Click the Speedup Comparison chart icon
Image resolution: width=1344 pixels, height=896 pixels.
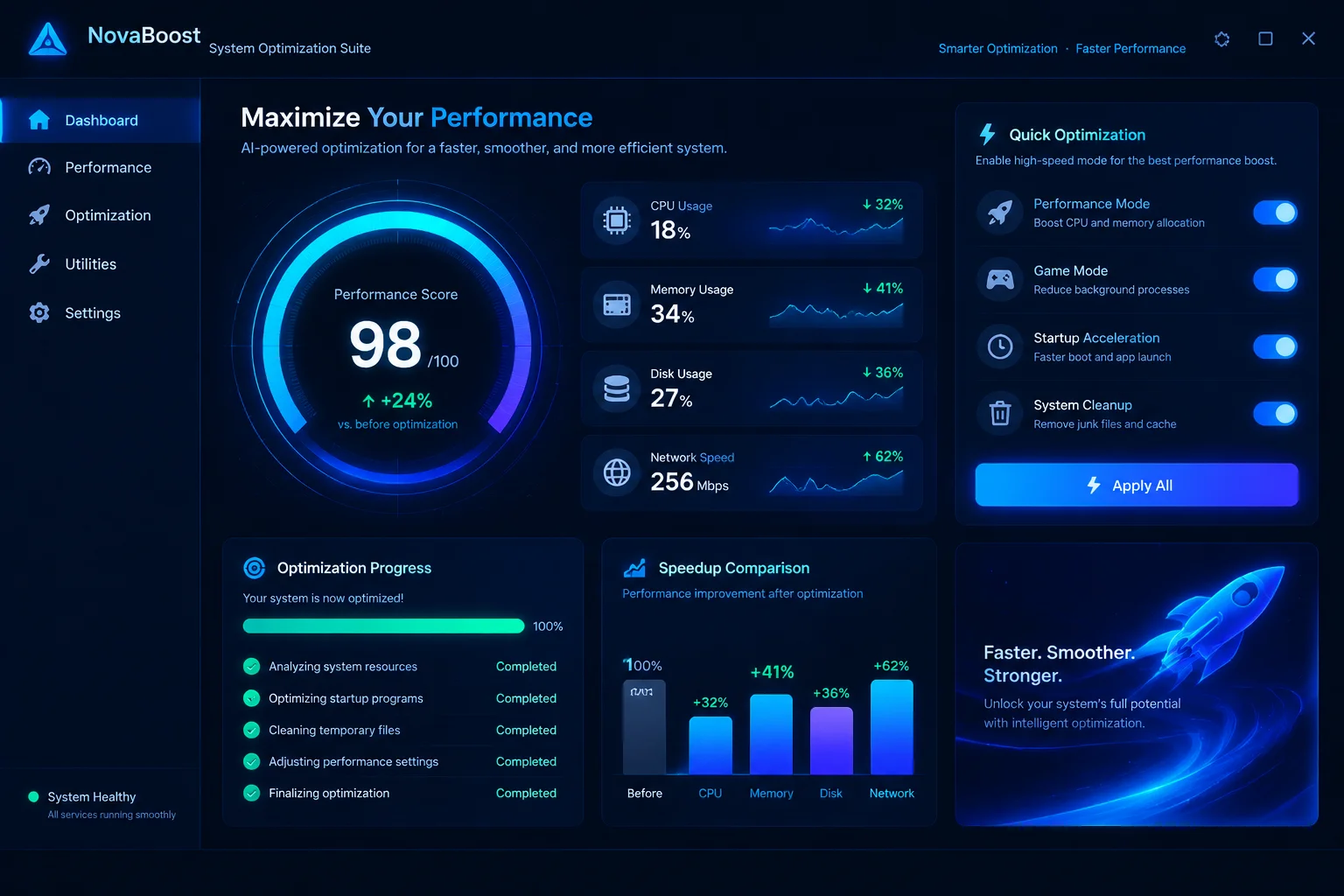(x=634, y=568)
